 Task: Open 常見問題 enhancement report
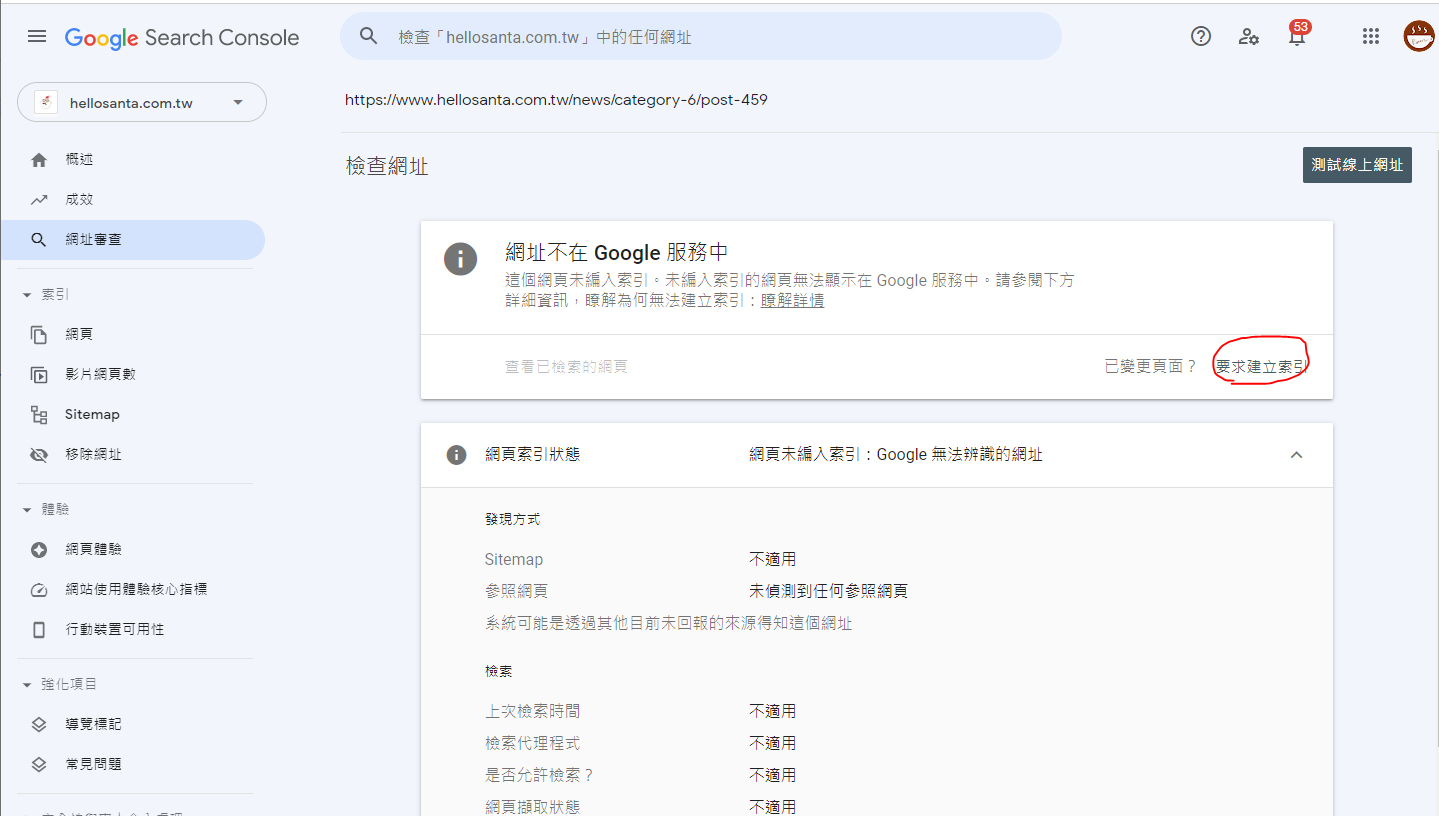(93, 764)
